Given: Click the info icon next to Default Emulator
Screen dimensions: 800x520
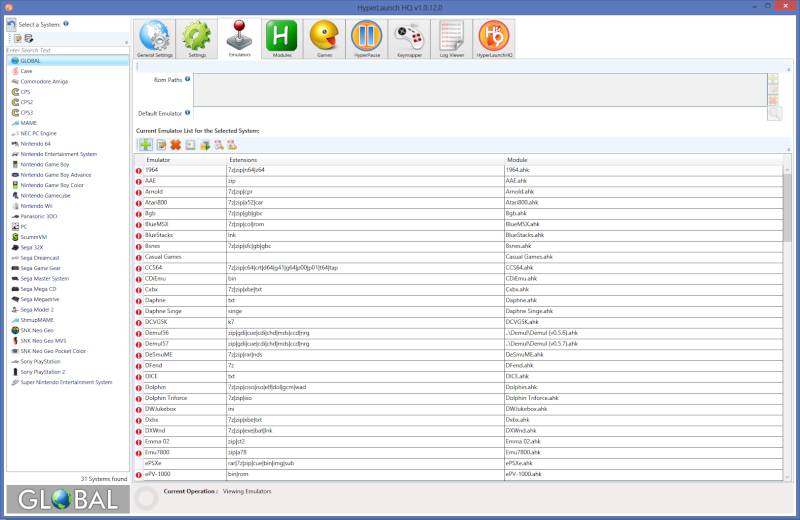Looking at the screenshot, I should click(x=188, y=113).
